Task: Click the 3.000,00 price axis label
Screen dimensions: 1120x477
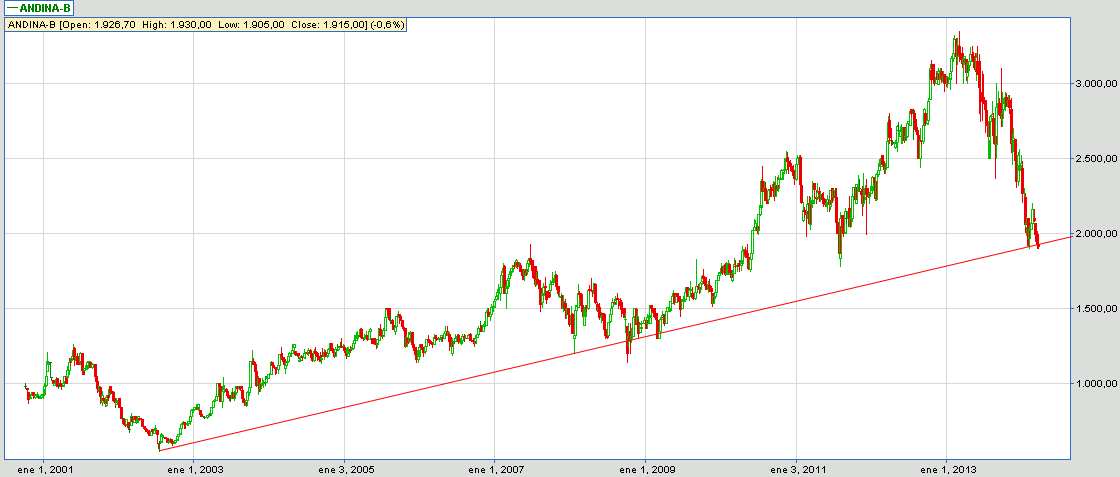Action: point(1096,84)
